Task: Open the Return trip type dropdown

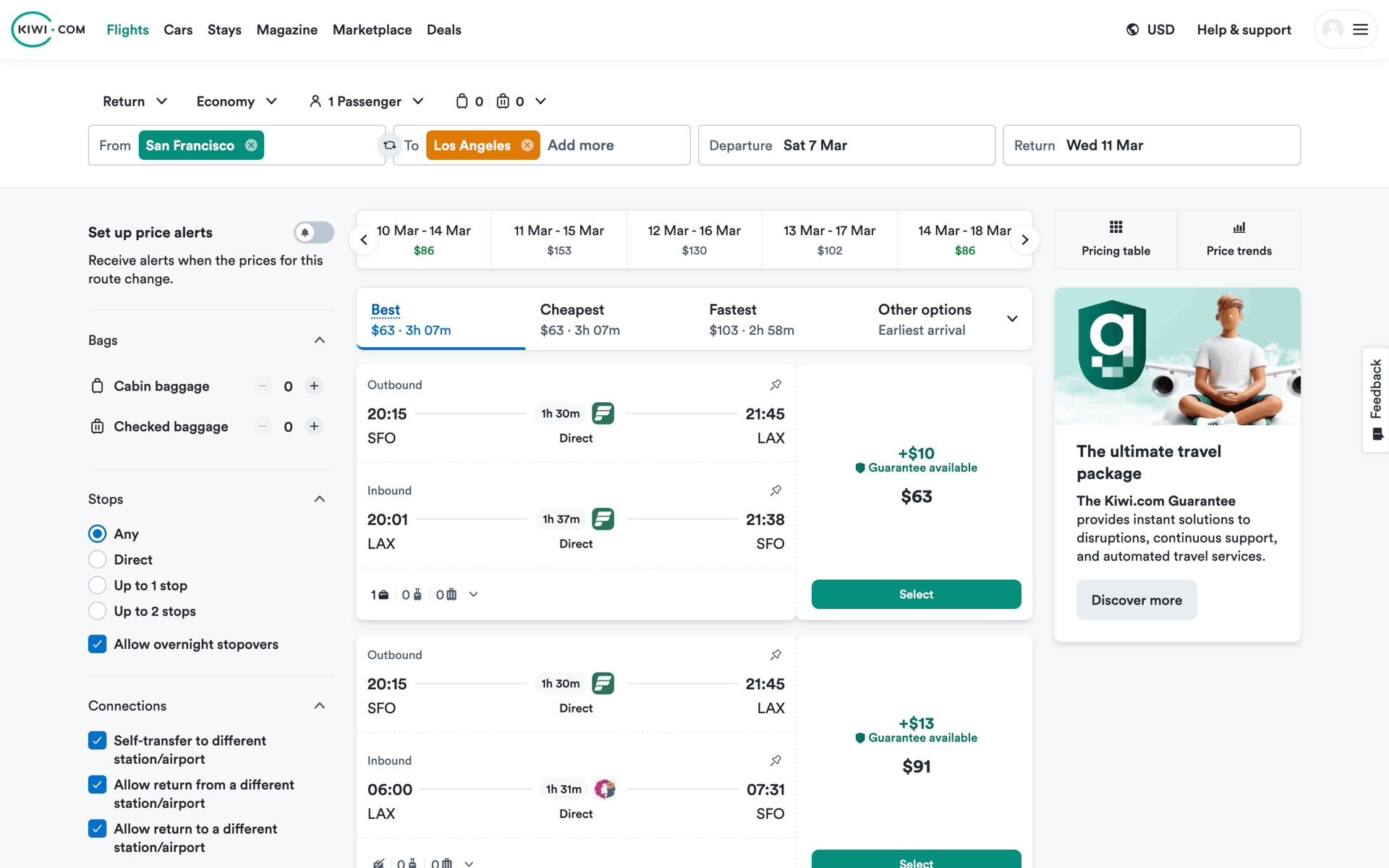Action: [135, 101]
